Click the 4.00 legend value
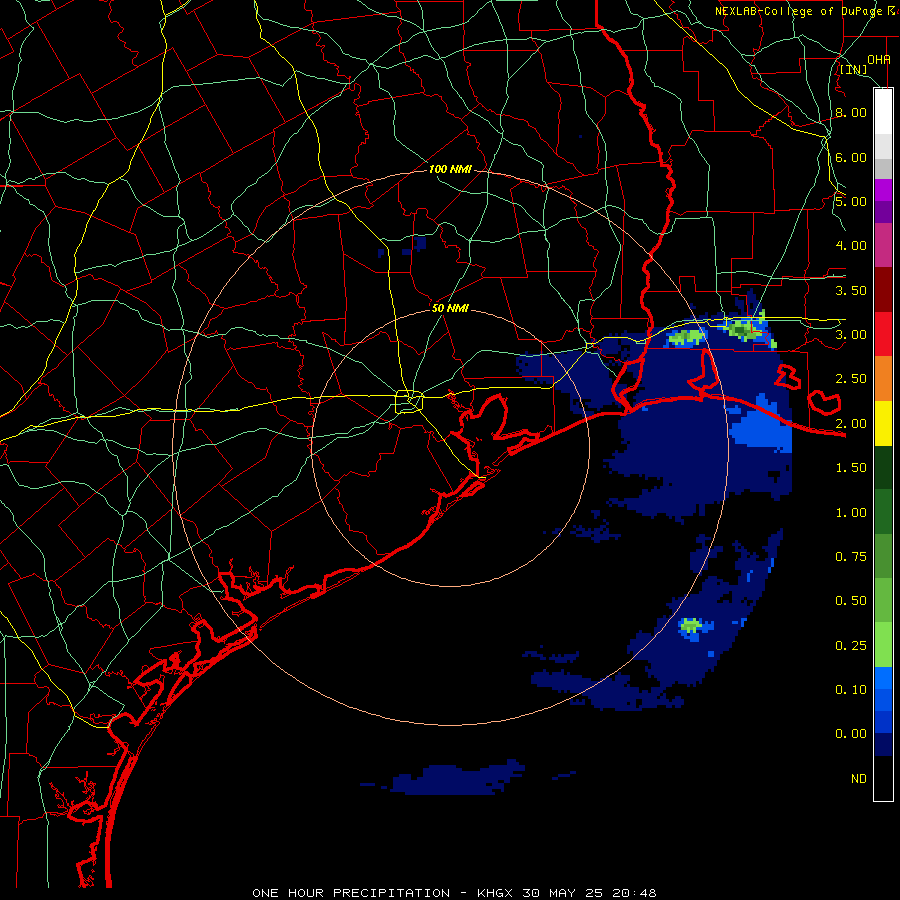The image size is (900, 900). tap(851, 246)
